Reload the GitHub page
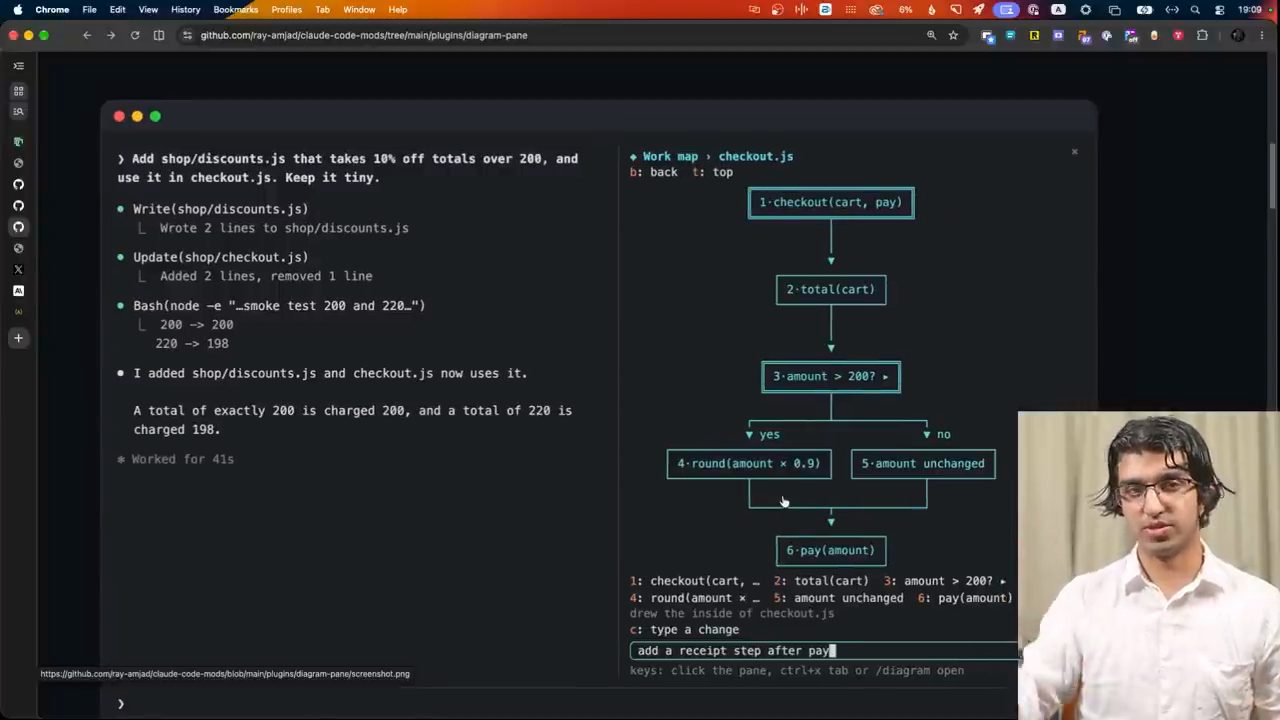Viewport: 1280px width, 720px height. click(x=135, y=35)
